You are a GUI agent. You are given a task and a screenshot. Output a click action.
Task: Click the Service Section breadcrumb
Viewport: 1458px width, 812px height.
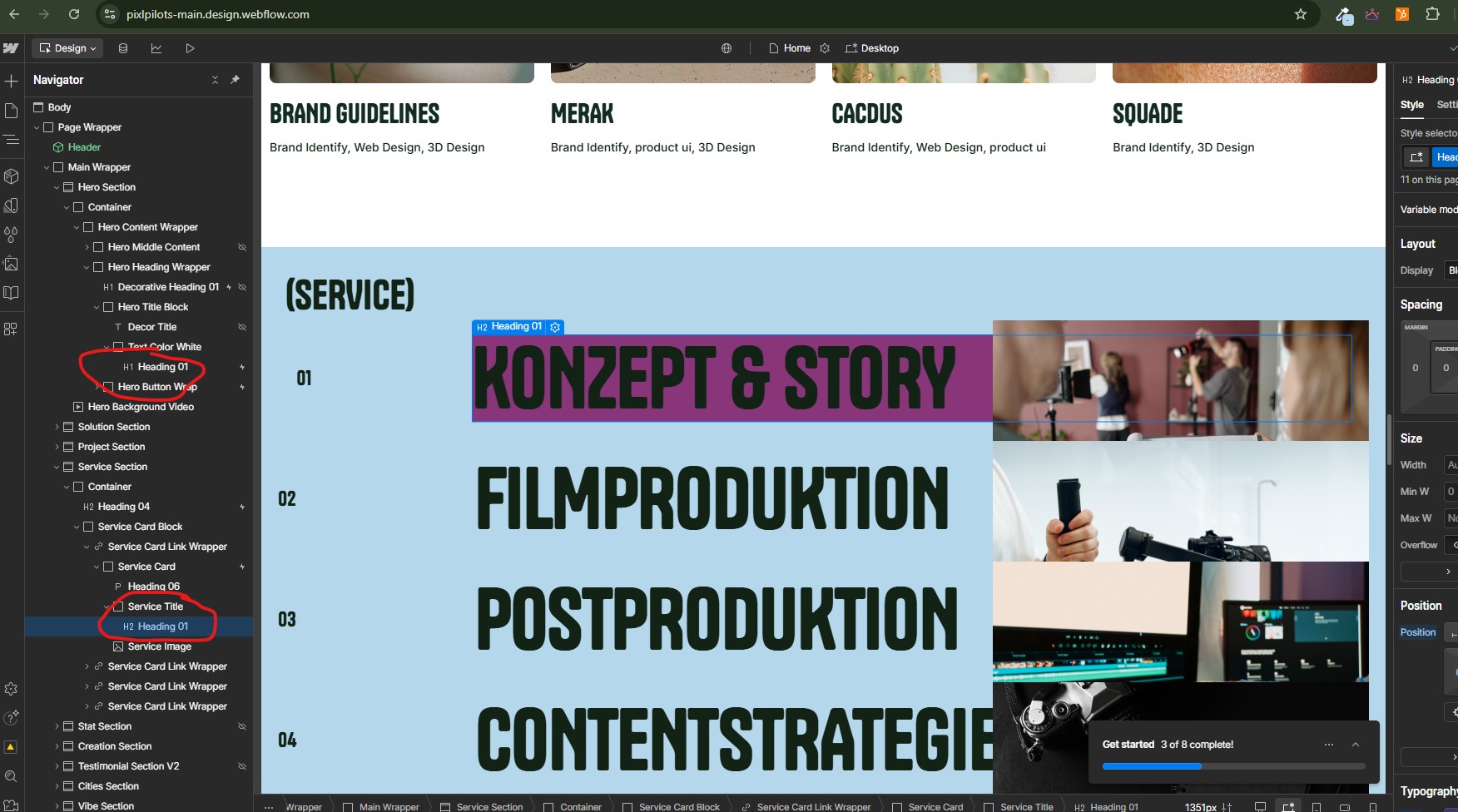coord(482,807)
